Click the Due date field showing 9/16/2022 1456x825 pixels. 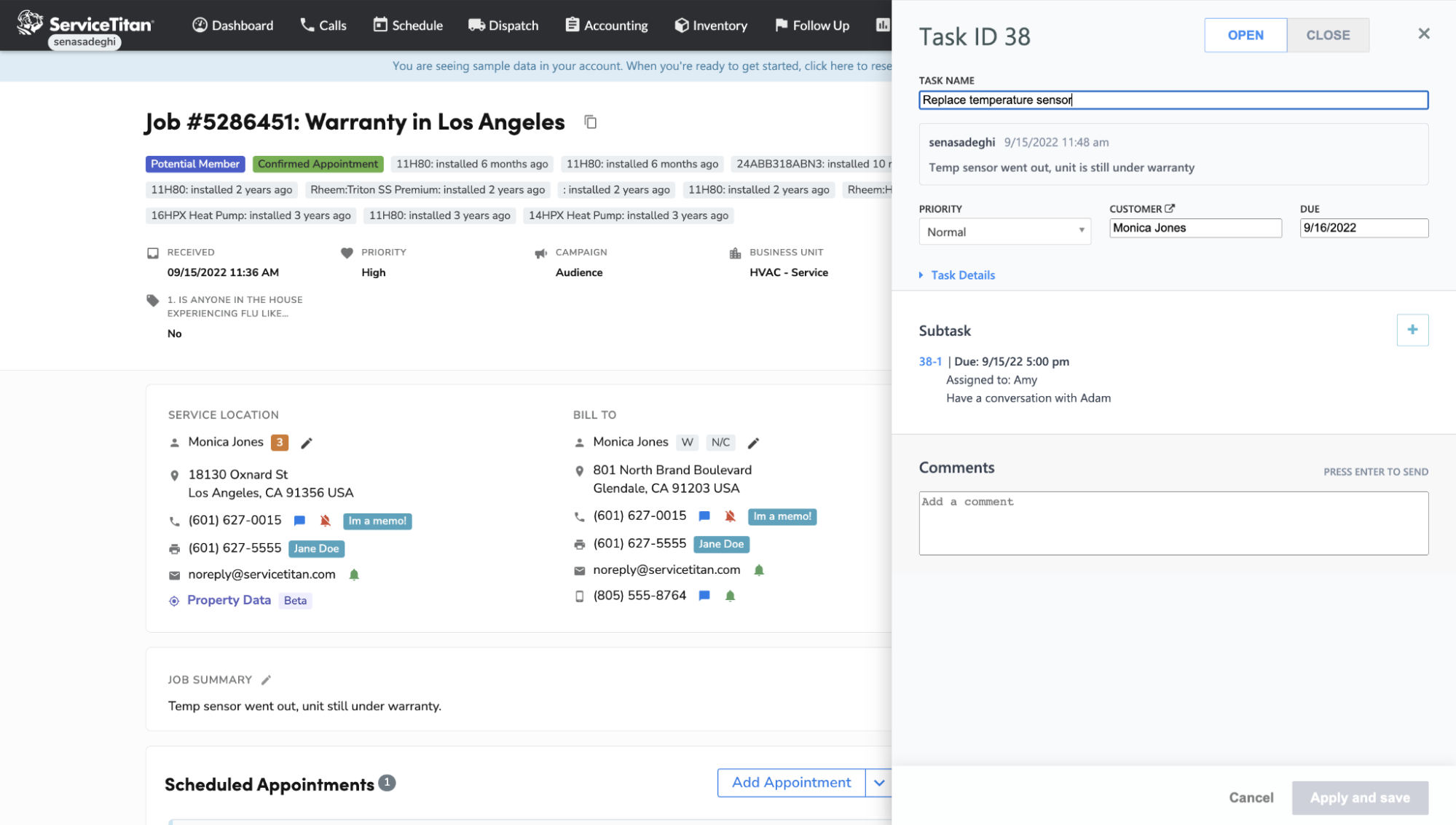[1363, 228]
